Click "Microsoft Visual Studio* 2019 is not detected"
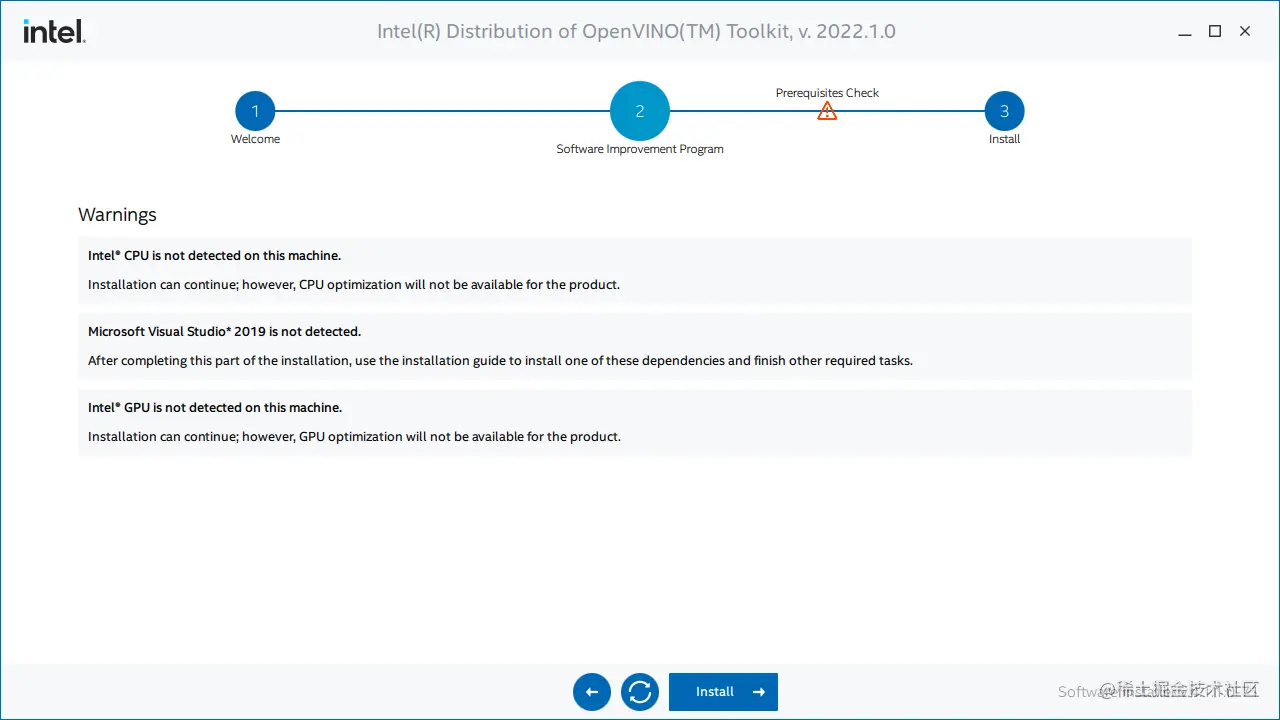The image size is (1280, 720). point(224,332)
